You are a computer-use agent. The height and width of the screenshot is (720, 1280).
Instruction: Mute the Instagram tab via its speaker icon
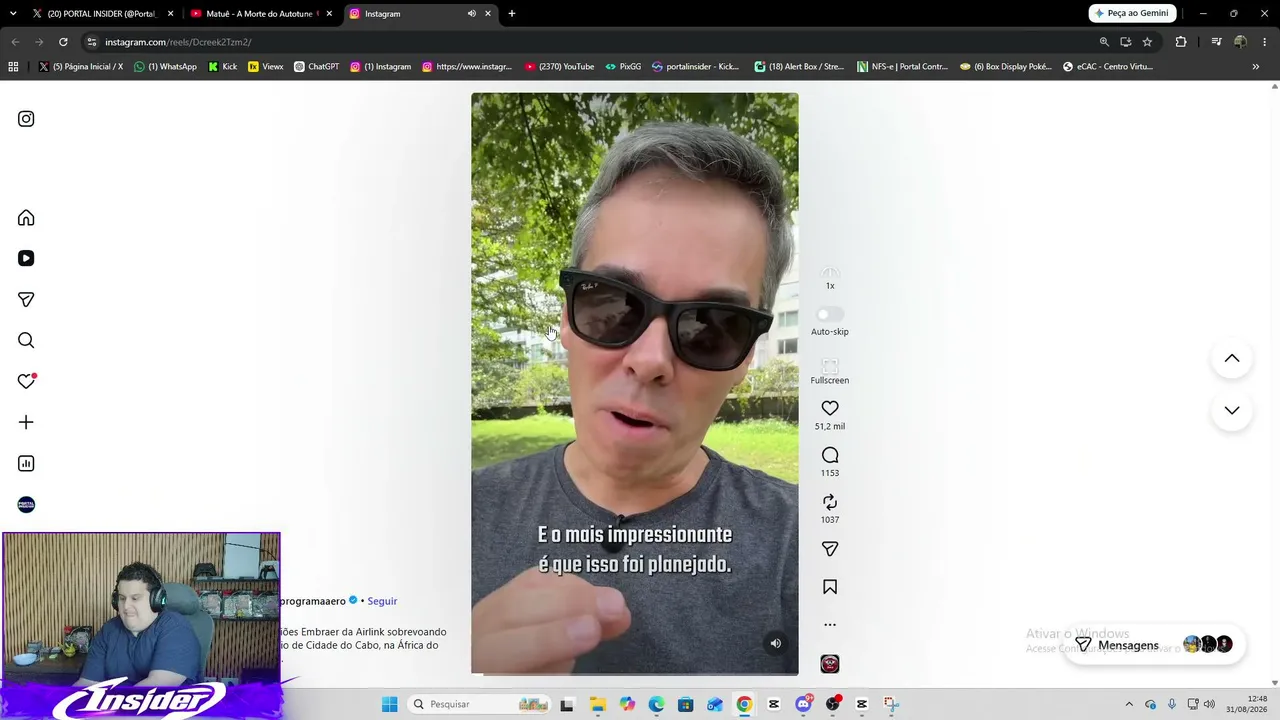pyautogui.click(x=471, y=14)
